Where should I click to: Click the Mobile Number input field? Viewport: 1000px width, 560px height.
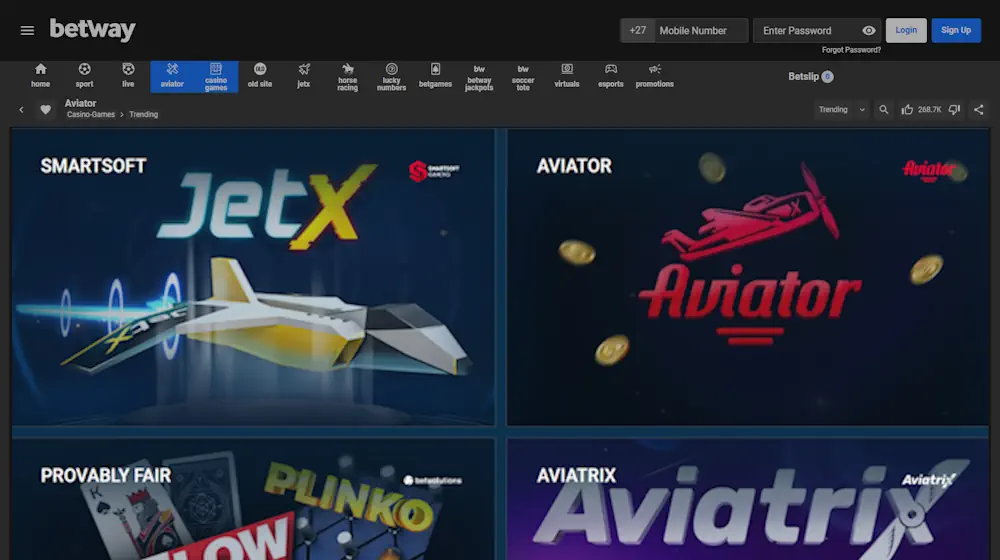pos(700,31)
